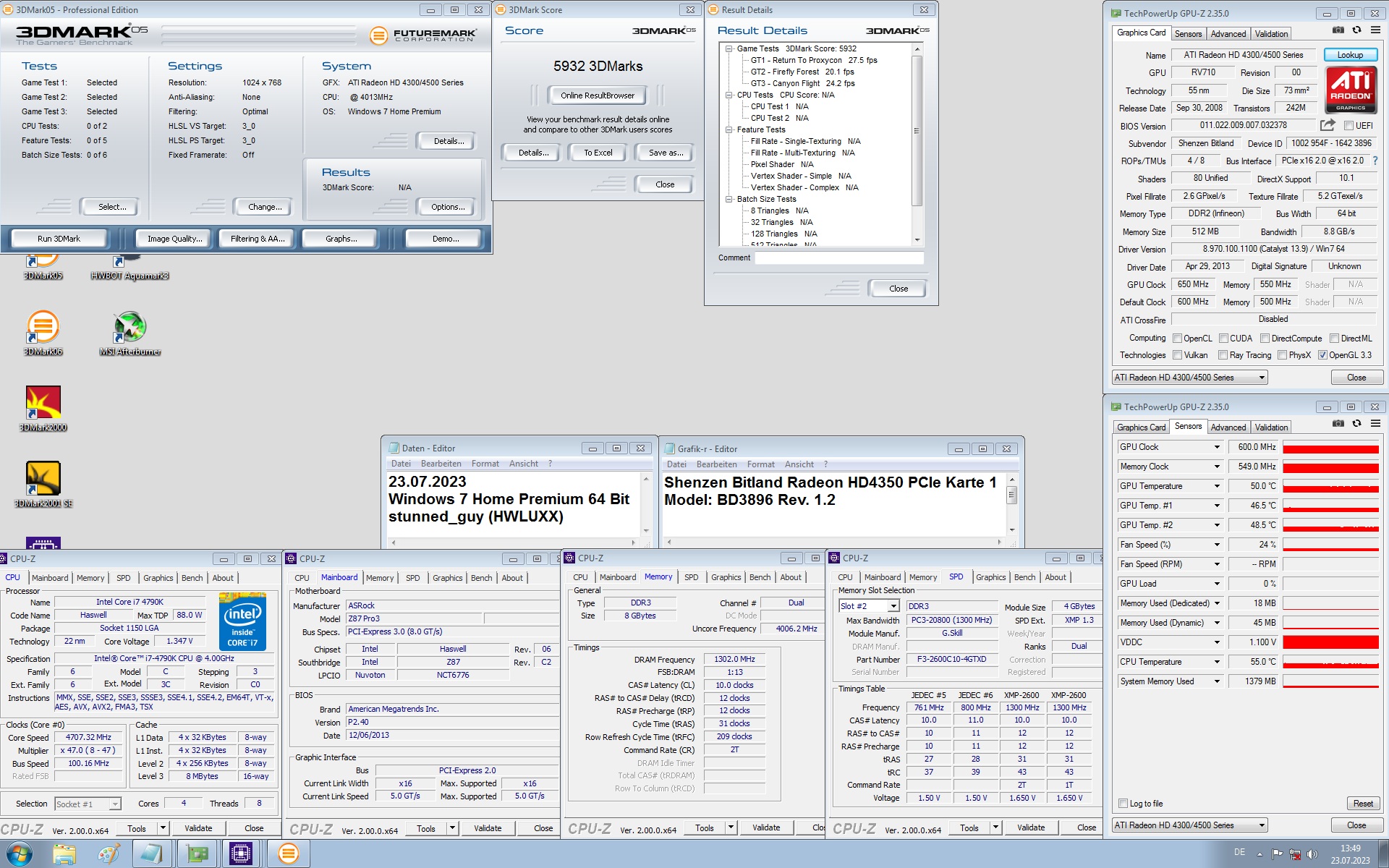
Task: Enable Log to file in GPU-Z Sensors
Action: pyautogui.click(x=1123, y=804)
